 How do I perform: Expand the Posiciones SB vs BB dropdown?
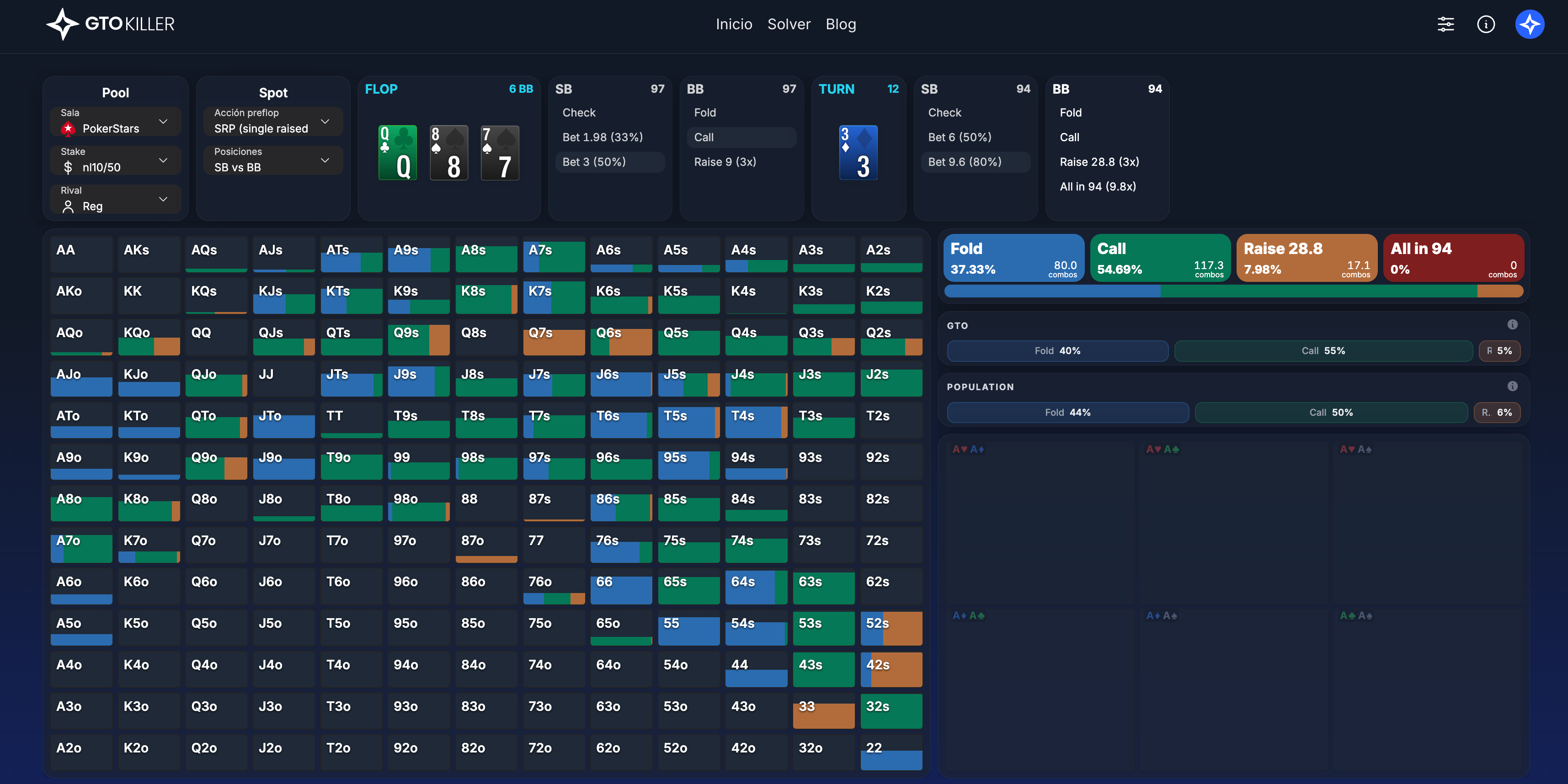[273, 160]
